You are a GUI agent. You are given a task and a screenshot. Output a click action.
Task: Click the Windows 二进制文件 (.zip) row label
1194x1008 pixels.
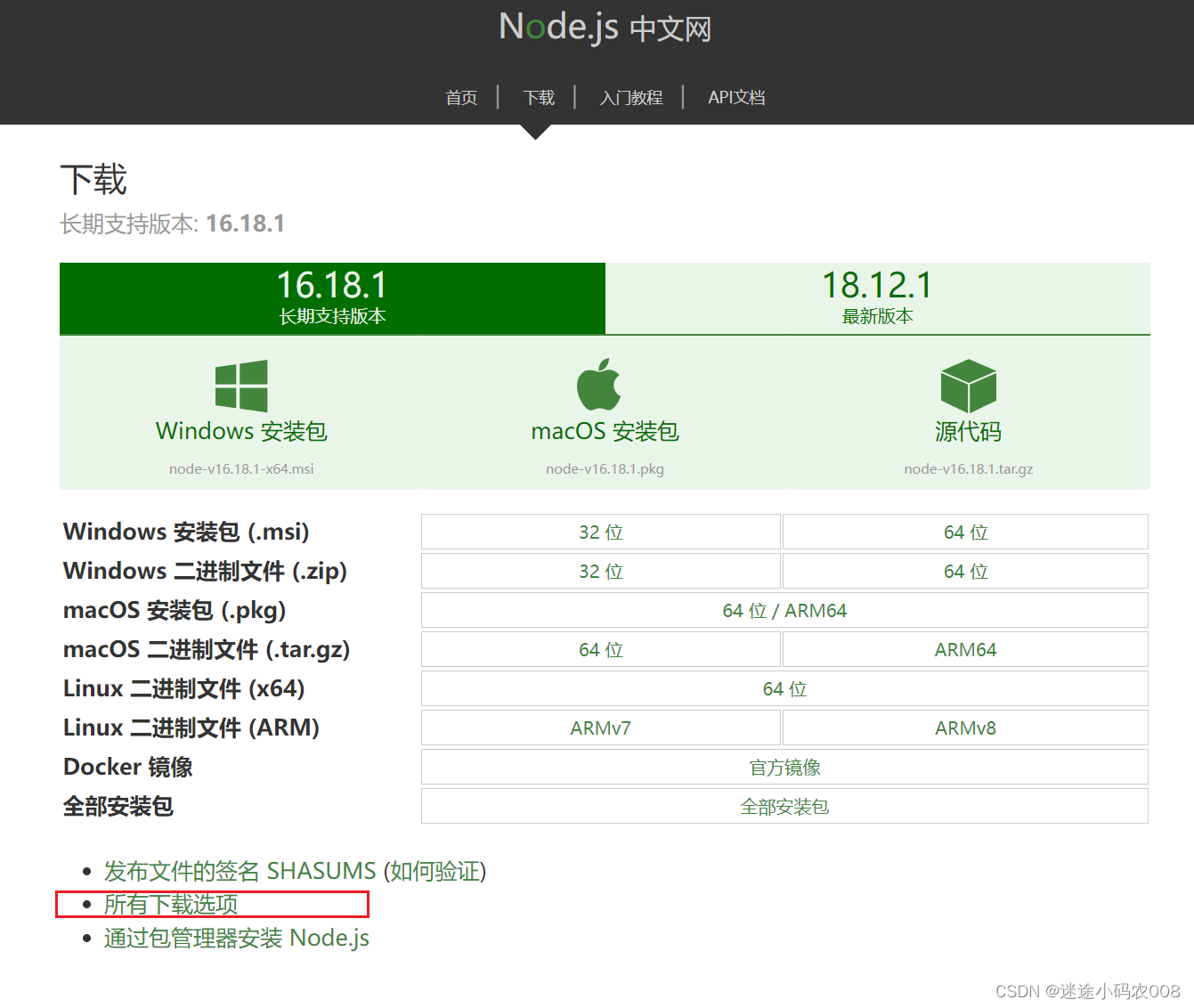tap(205, 571)
